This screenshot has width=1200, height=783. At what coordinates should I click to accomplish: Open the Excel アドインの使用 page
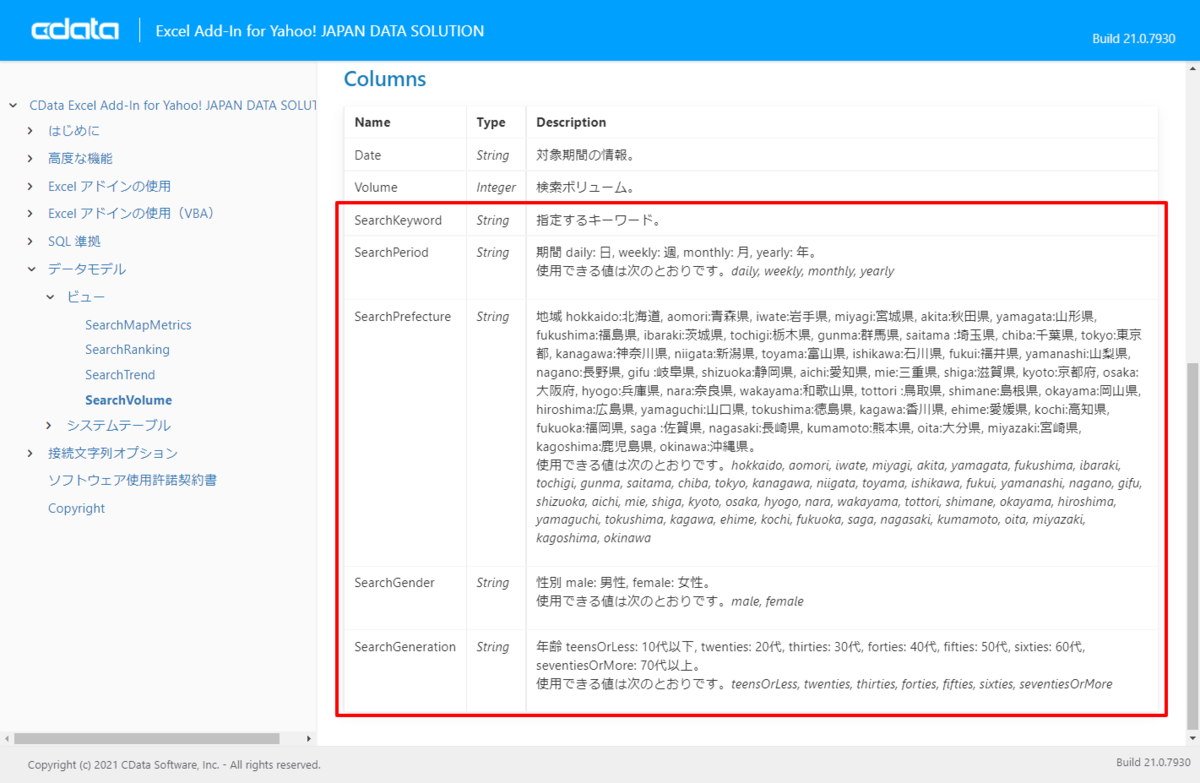(x=109, y=186)
